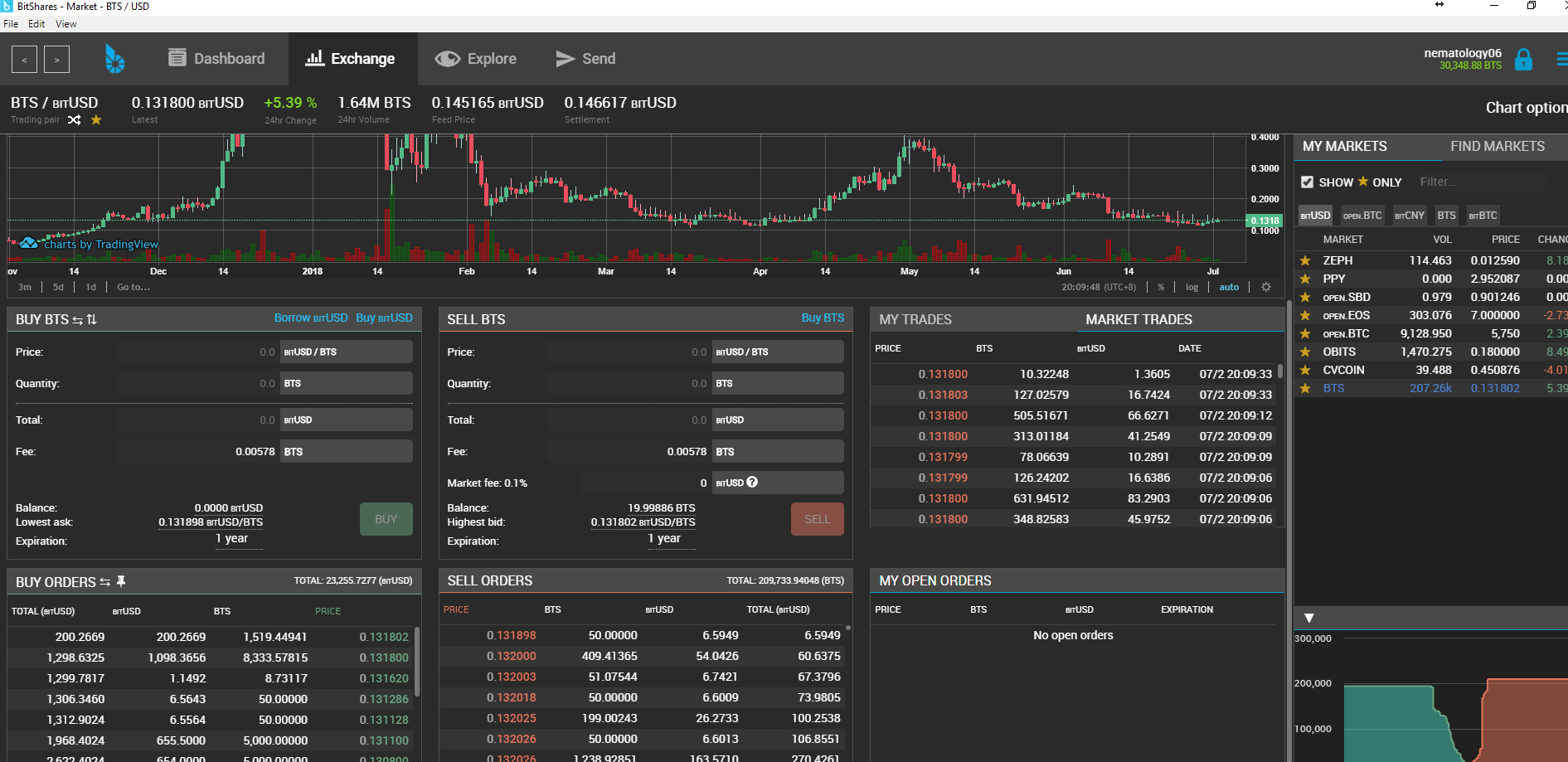Image resolution: width=1568 pixels, height=762 pixels.
Task: Open chart settings gear
Action: pos(1266,287)
